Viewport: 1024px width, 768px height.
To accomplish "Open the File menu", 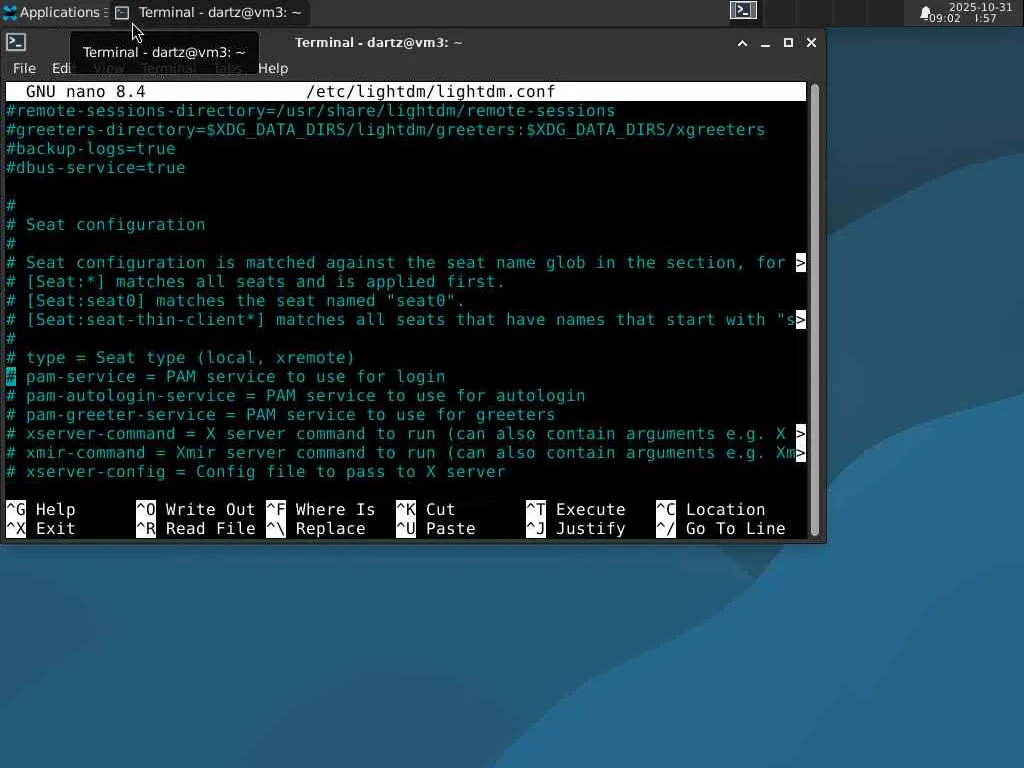I will tap(24, 68).
